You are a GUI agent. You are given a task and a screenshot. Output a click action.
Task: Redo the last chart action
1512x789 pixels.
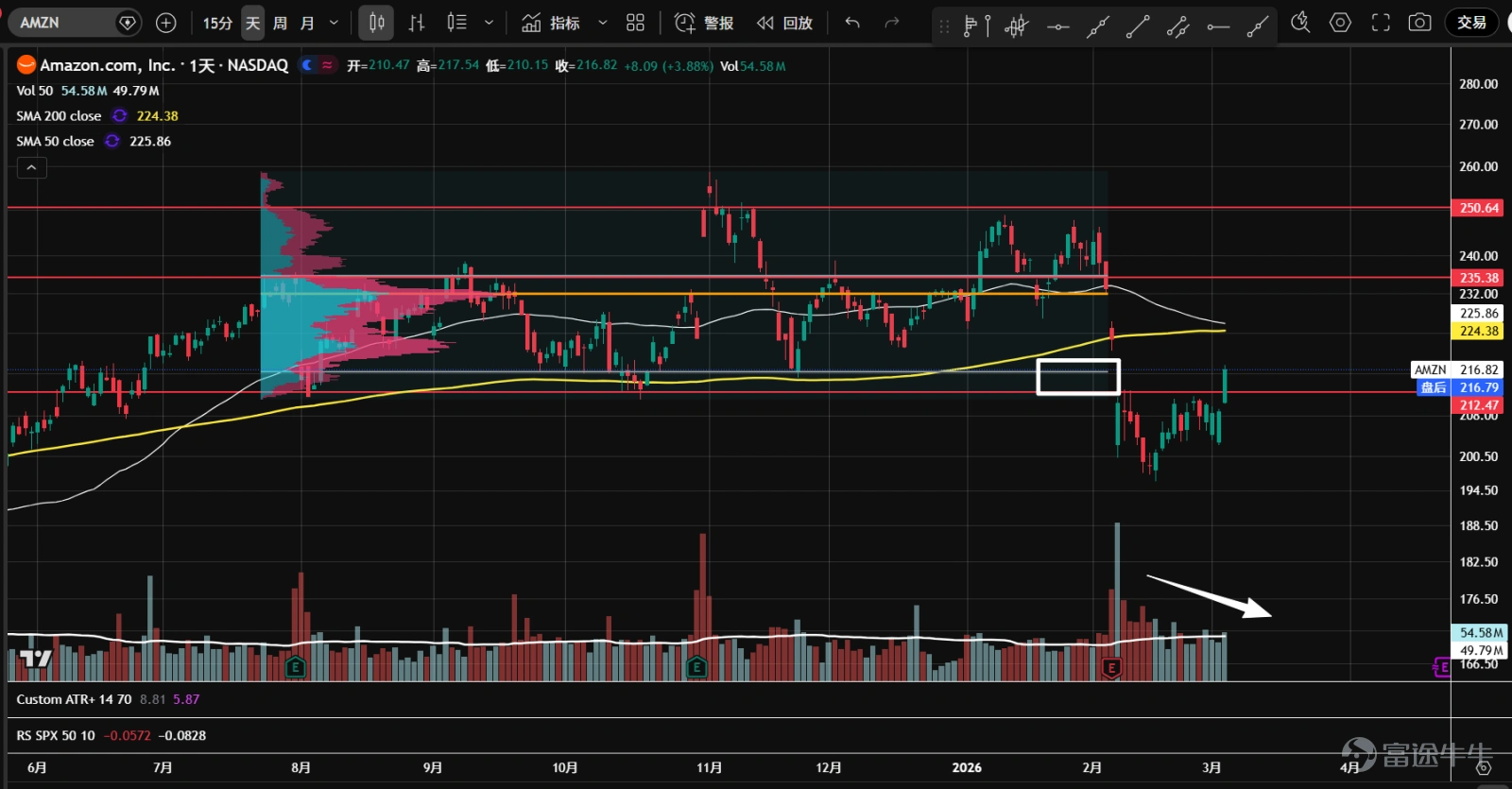click(x=891, y=23)
